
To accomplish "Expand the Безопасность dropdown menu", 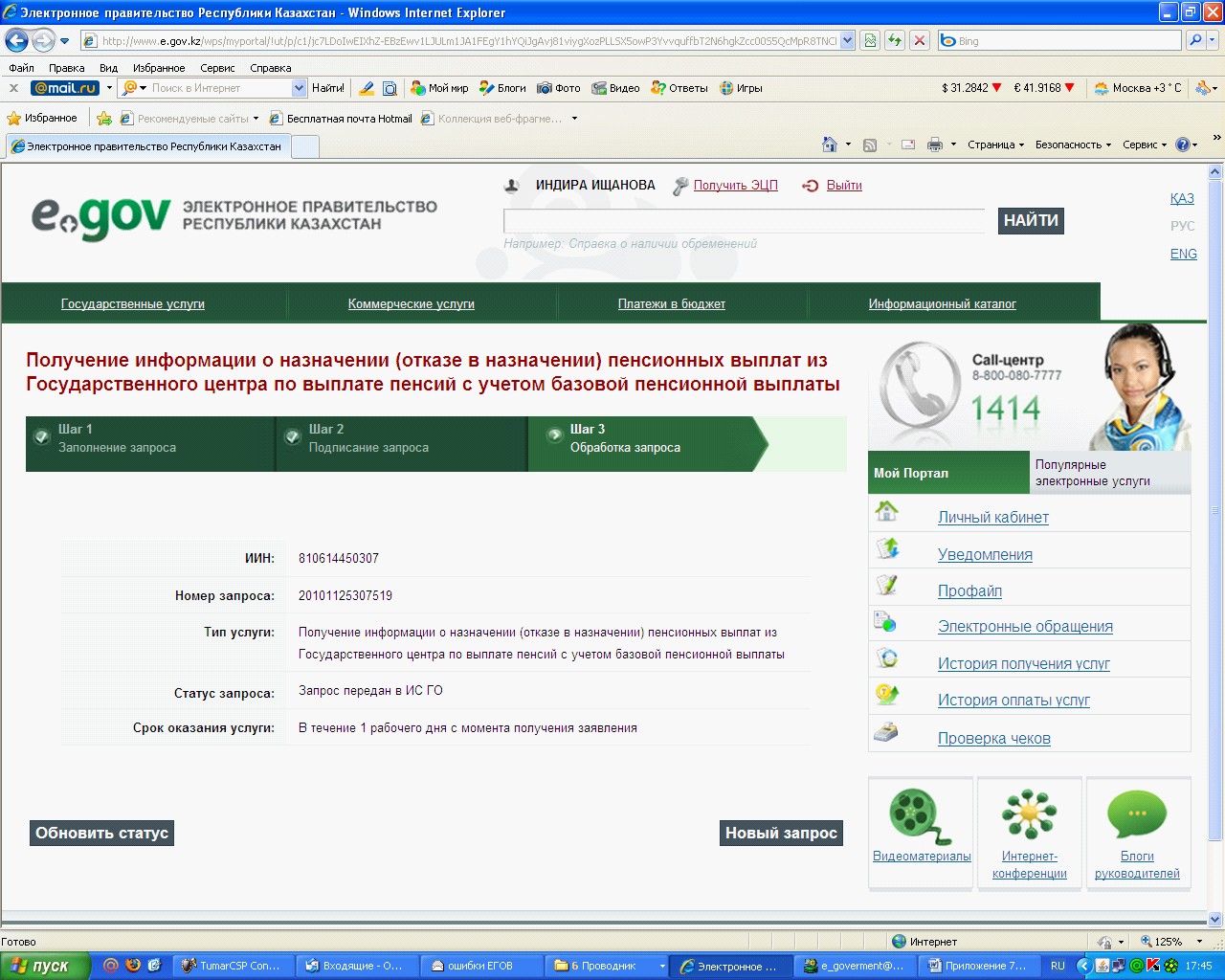I will (1073, 145).
